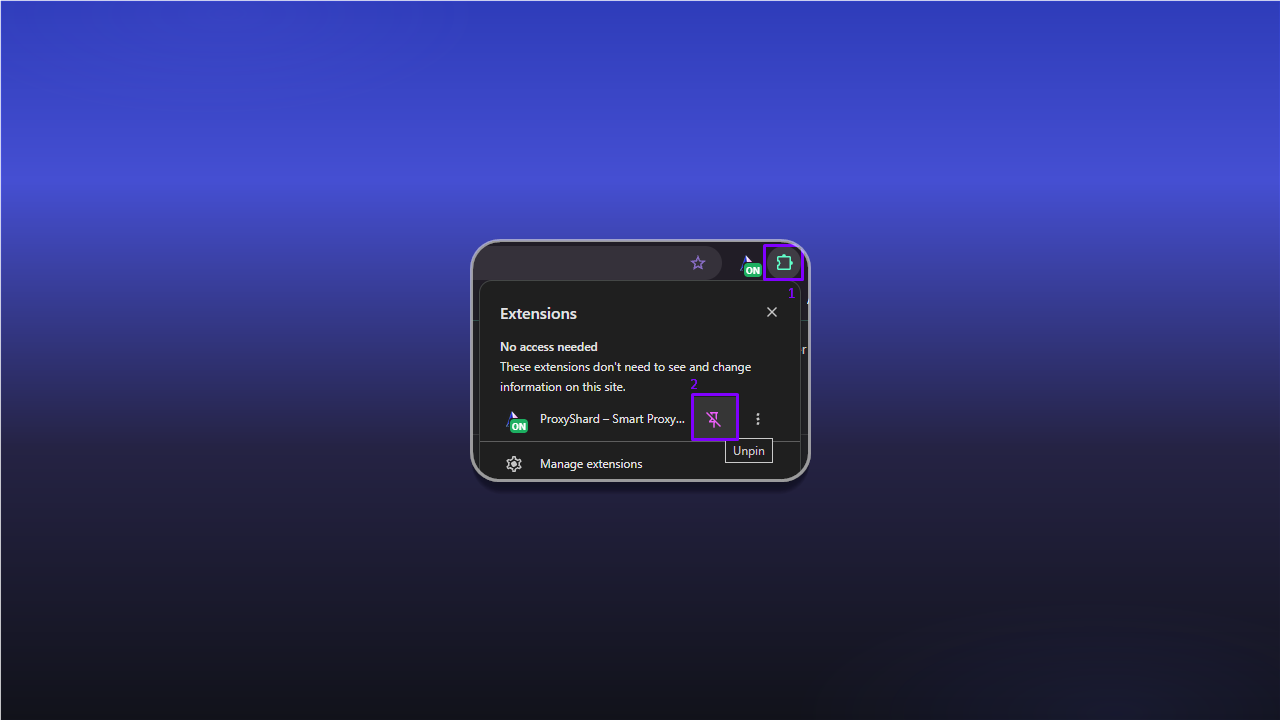Toggle the Extensions puzzle icon in the toolbar

point(784,263)
